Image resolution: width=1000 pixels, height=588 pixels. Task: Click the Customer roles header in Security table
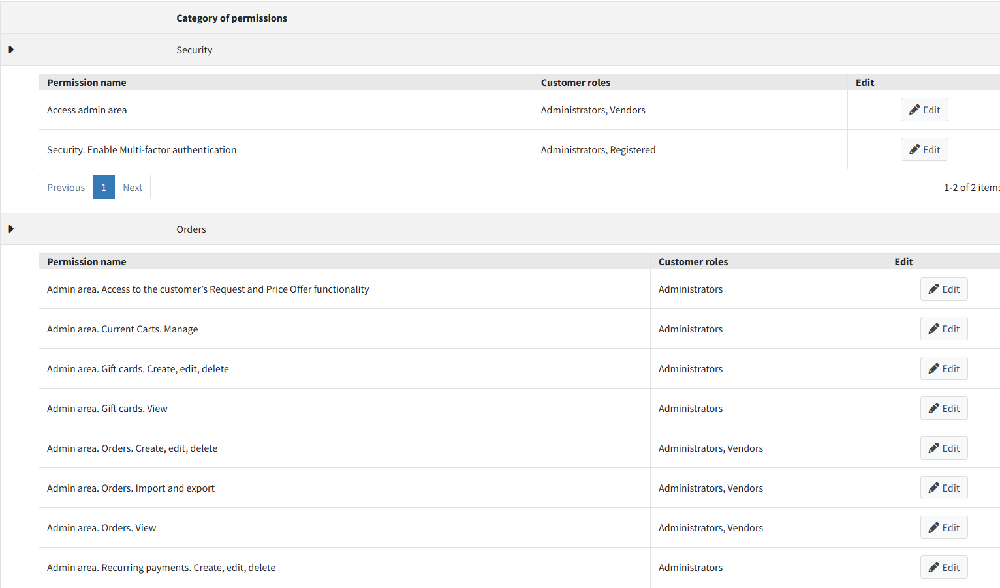tap(575, 83)
